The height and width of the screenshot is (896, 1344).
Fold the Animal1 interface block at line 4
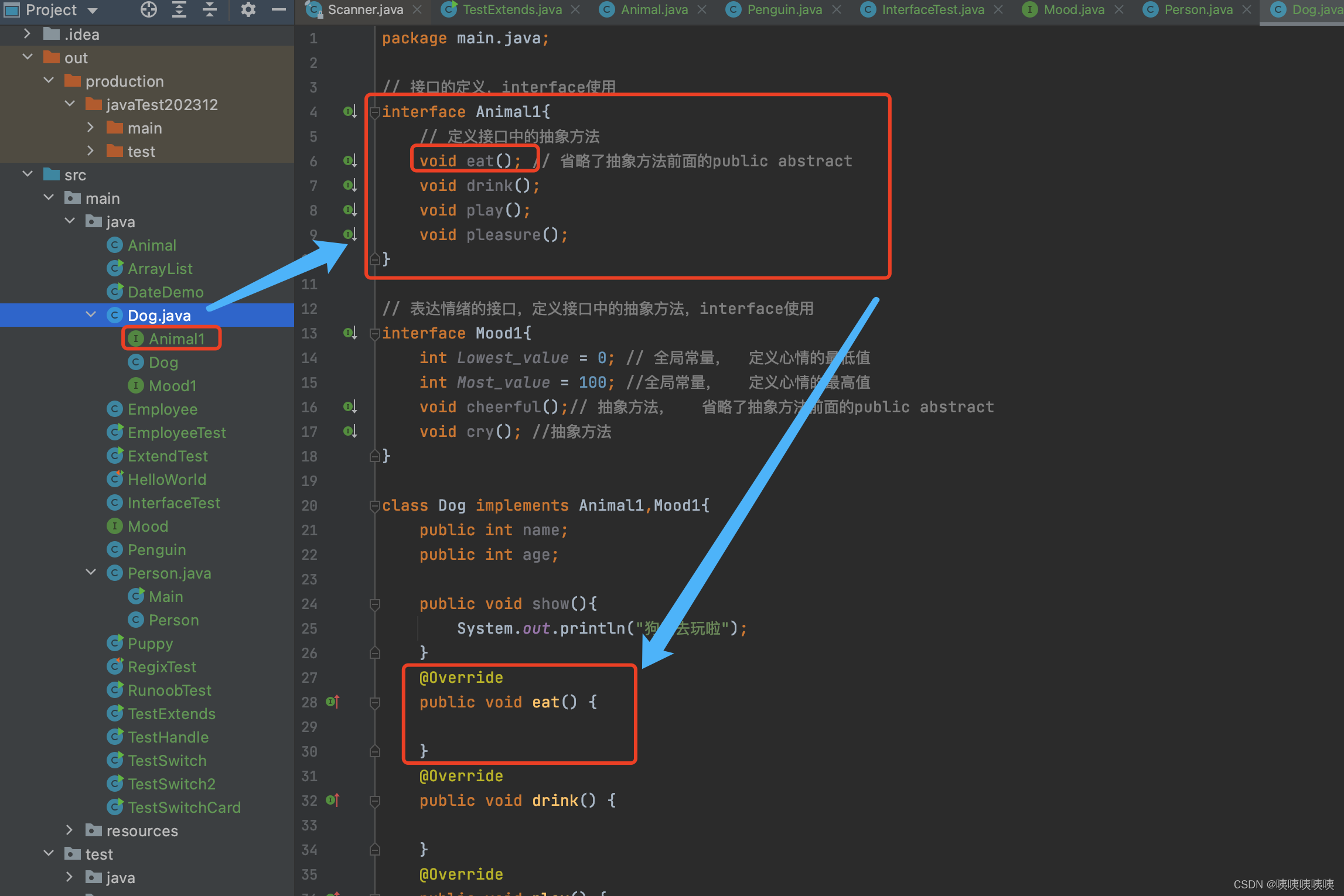click(x=375, y=112)
